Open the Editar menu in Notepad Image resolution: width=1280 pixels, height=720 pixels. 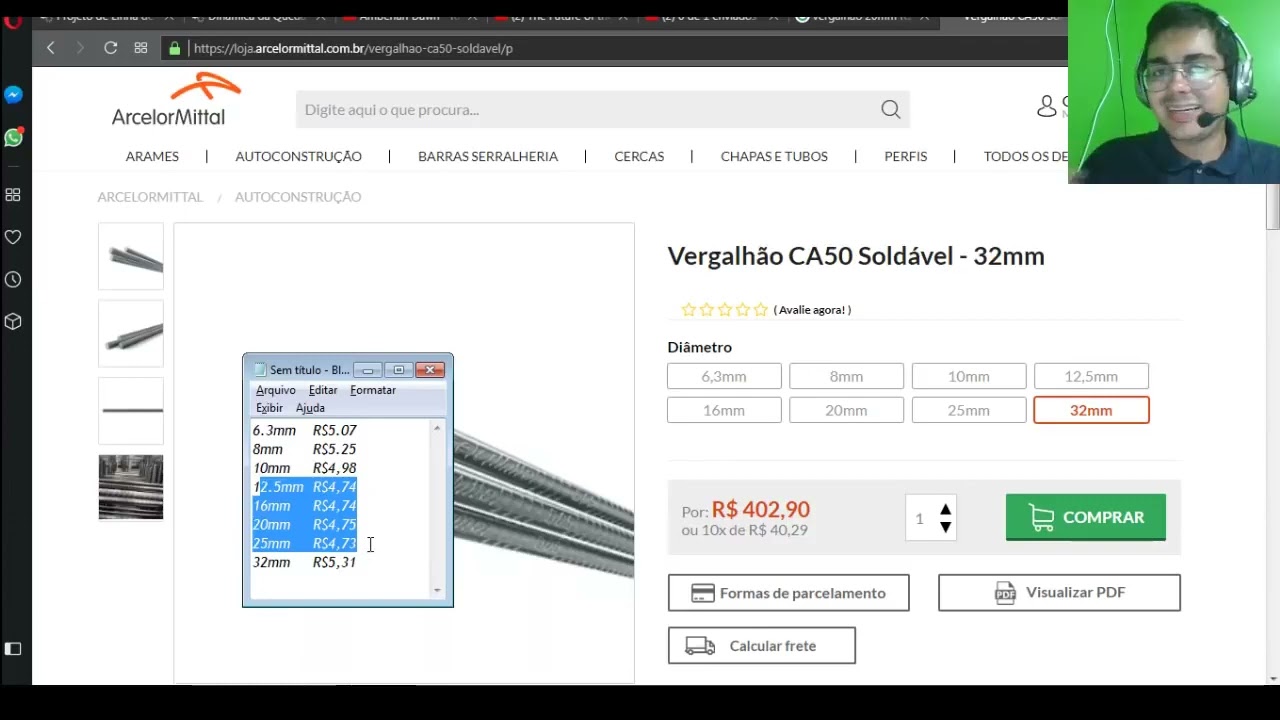tap(323, 390)
